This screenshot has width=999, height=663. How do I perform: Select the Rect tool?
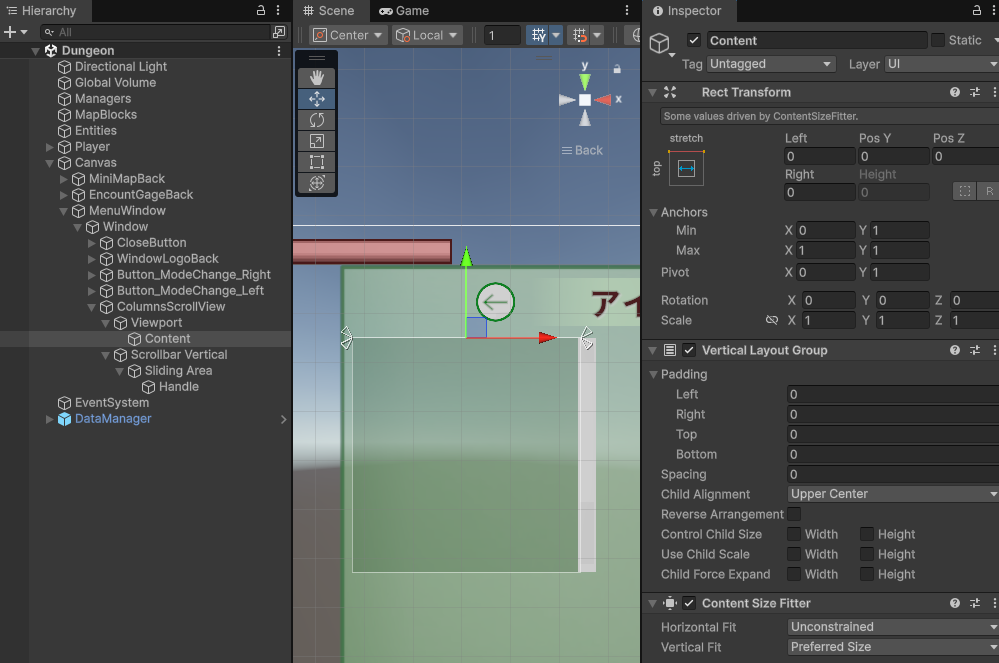click(317, 162)
